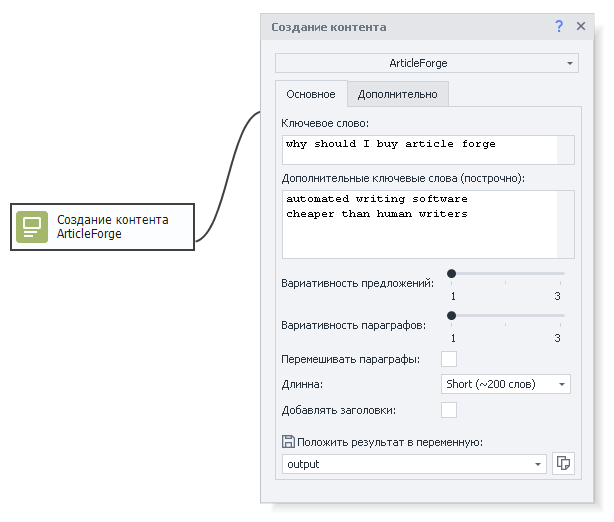Adjust the Вариативность предложений slider handle

(452, 273)
